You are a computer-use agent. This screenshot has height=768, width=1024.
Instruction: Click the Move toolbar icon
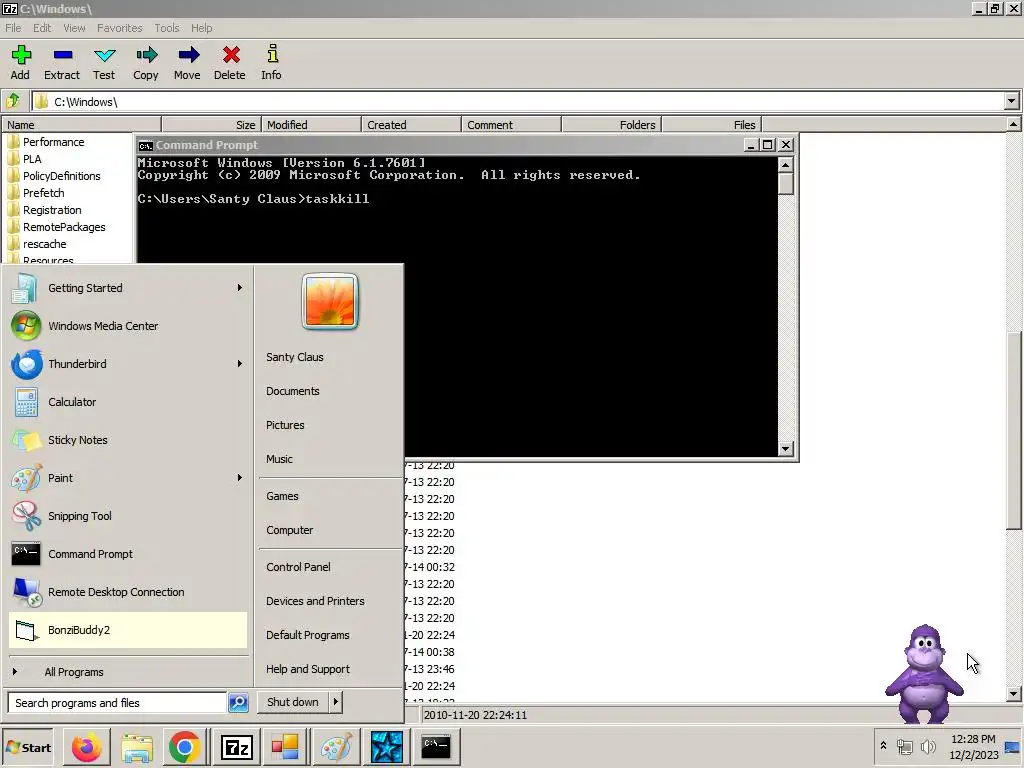(x=188, y=55)
